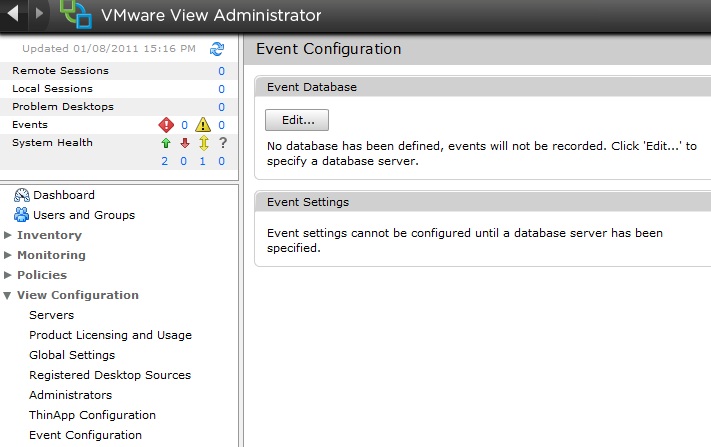Open Users and Groups
The image size is (711, 447).
click(x=84, y=215)
